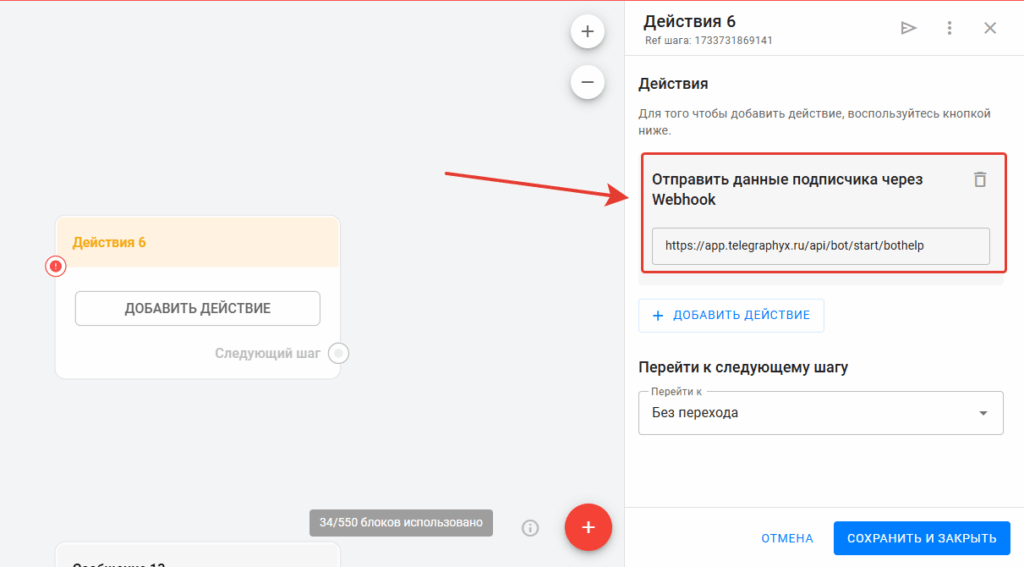Image resolution: width=1024 pixels, height=567 pixels.
Task: Click the paper plane test-send icon
Action: tap(908, 28)
